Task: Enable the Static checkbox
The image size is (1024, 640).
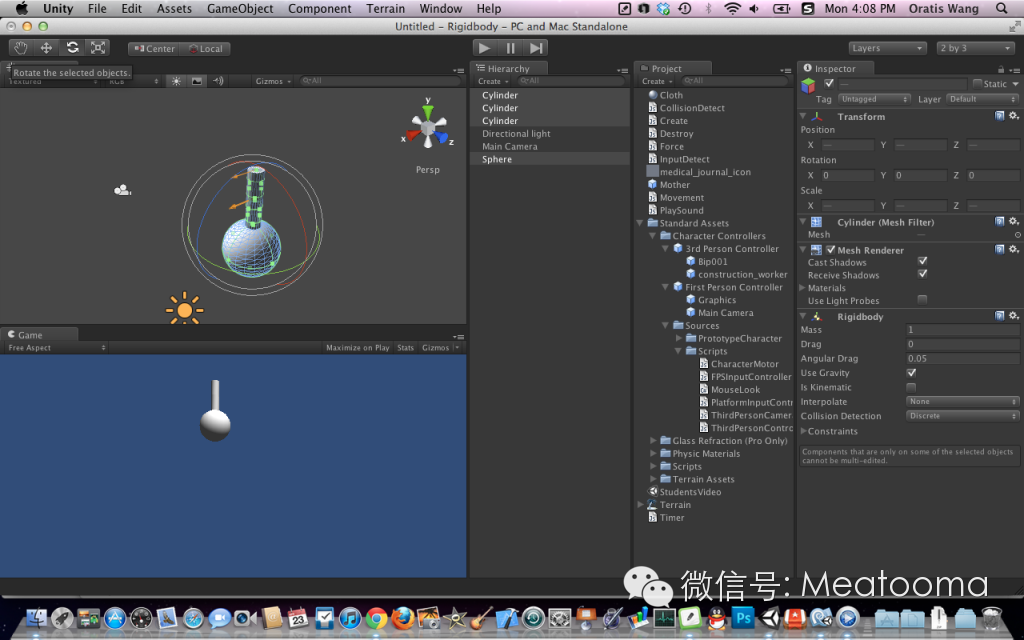Action: point(977,84)
